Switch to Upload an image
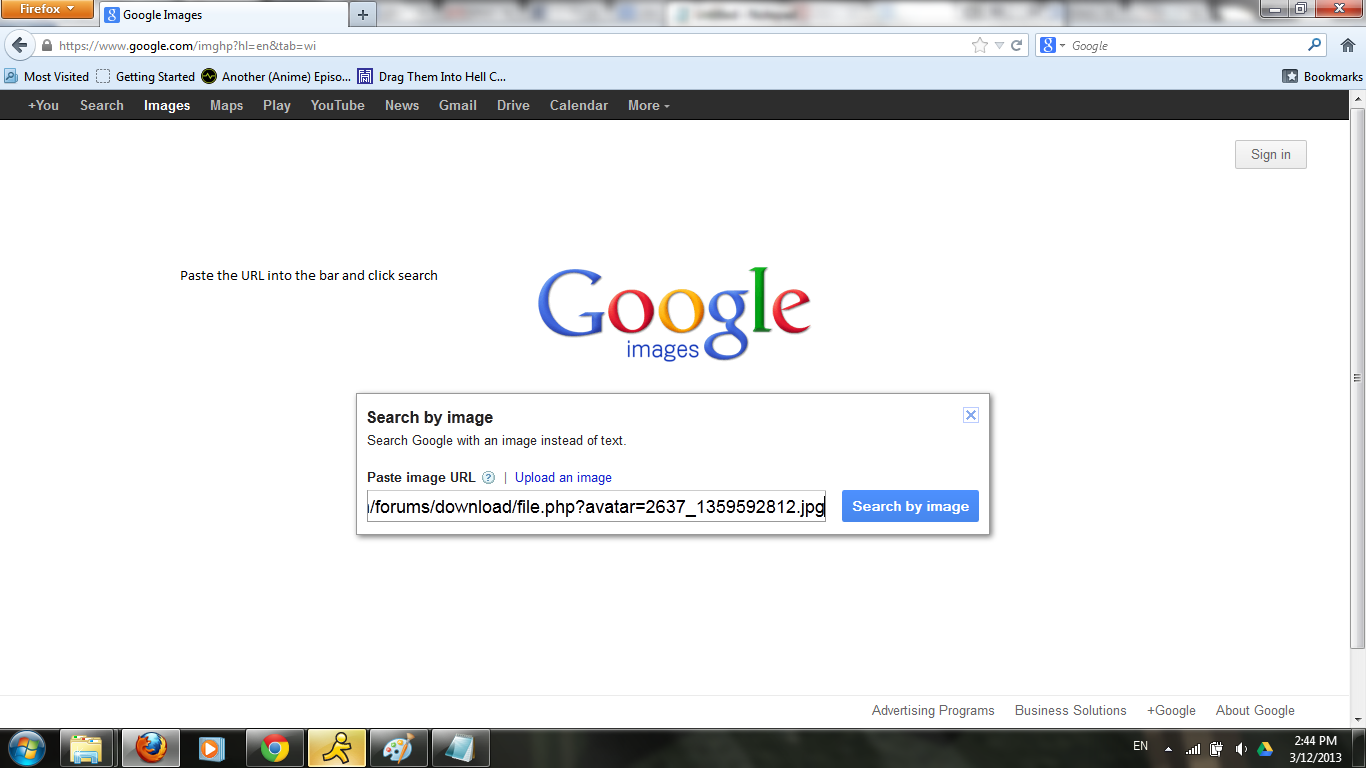 [563, 478]
